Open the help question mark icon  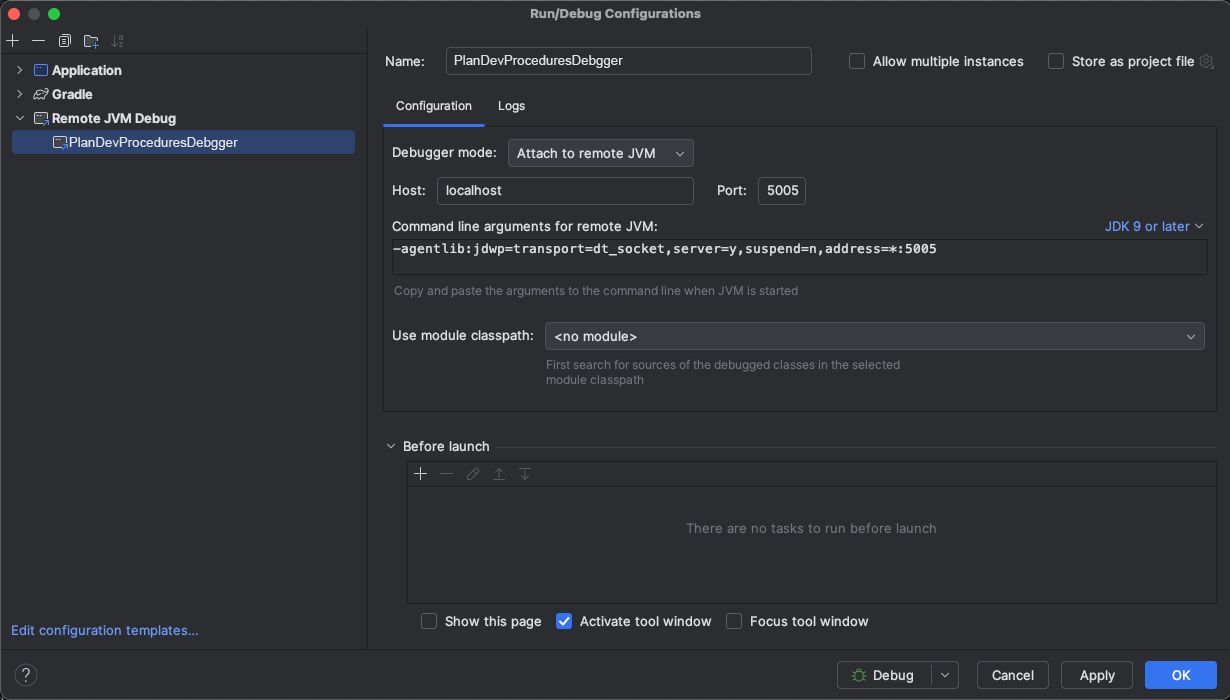(x=25, y=675)
